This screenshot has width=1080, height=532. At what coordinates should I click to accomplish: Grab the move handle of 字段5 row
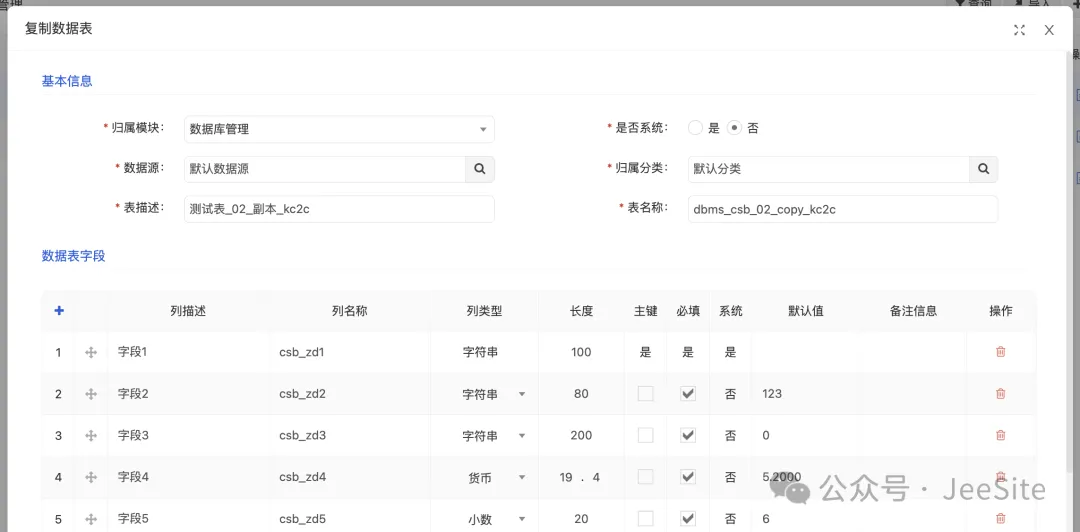(90, 519)
